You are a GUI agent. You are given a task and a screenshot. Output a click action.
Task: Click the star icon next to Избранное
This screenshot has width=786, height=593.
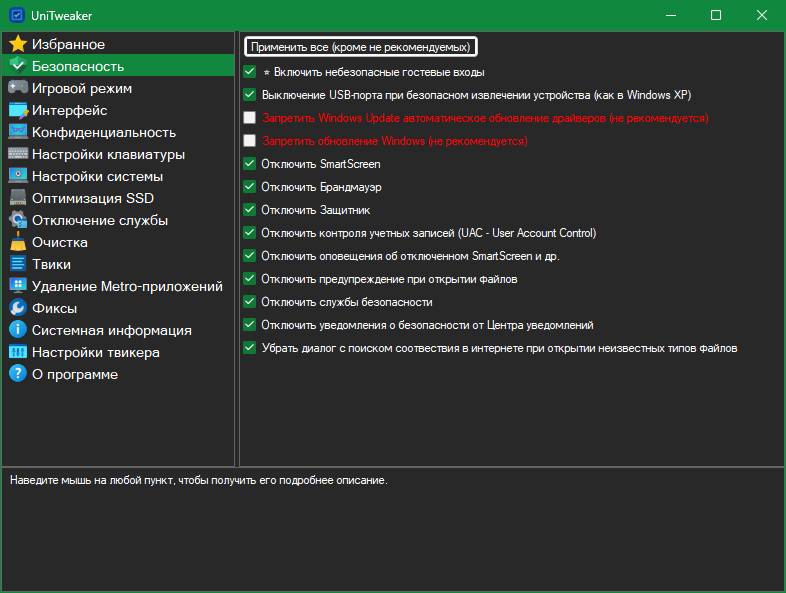[x=17, y=44]
